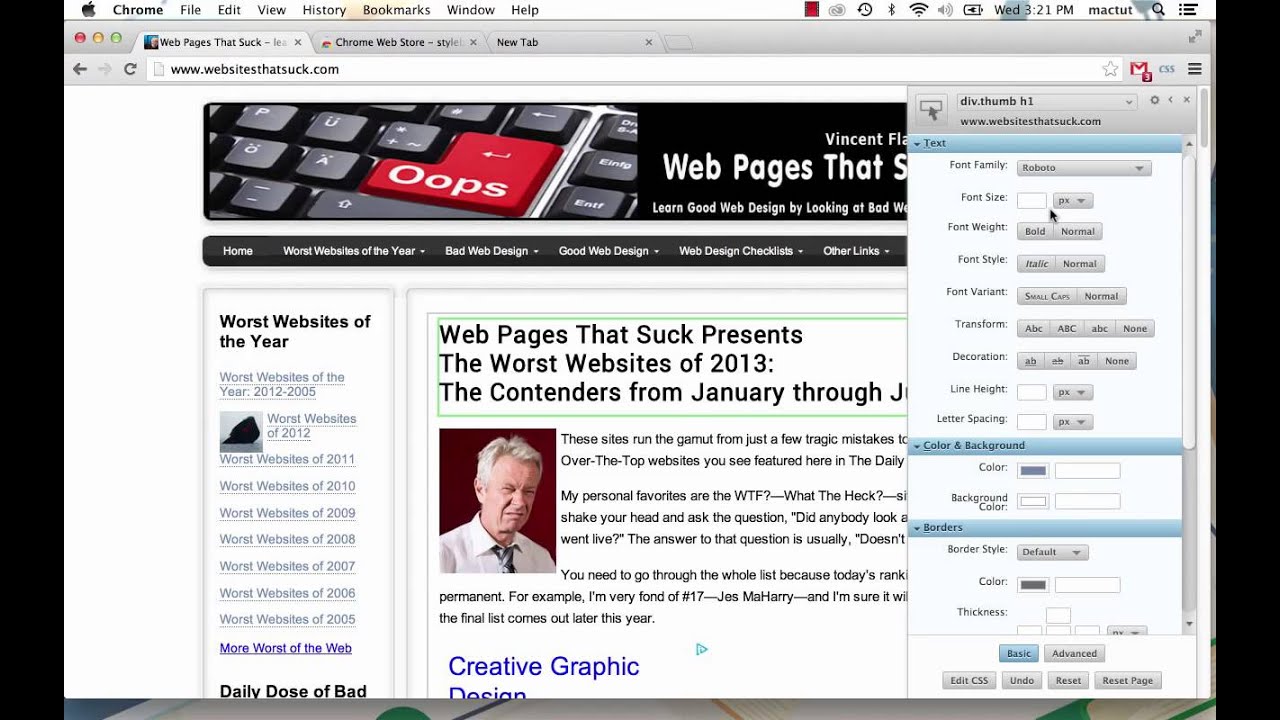This screenshot has width=1280, height=720.
Task: Set Font Weight to Bold
Action: point(1035,231)
